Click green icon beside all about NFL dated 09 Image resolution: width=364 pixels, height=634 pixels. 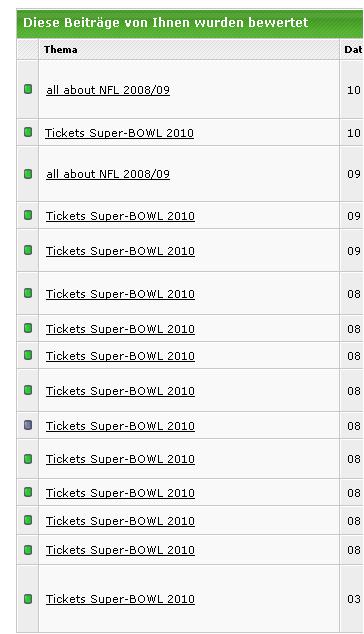(x=28, y=174)
